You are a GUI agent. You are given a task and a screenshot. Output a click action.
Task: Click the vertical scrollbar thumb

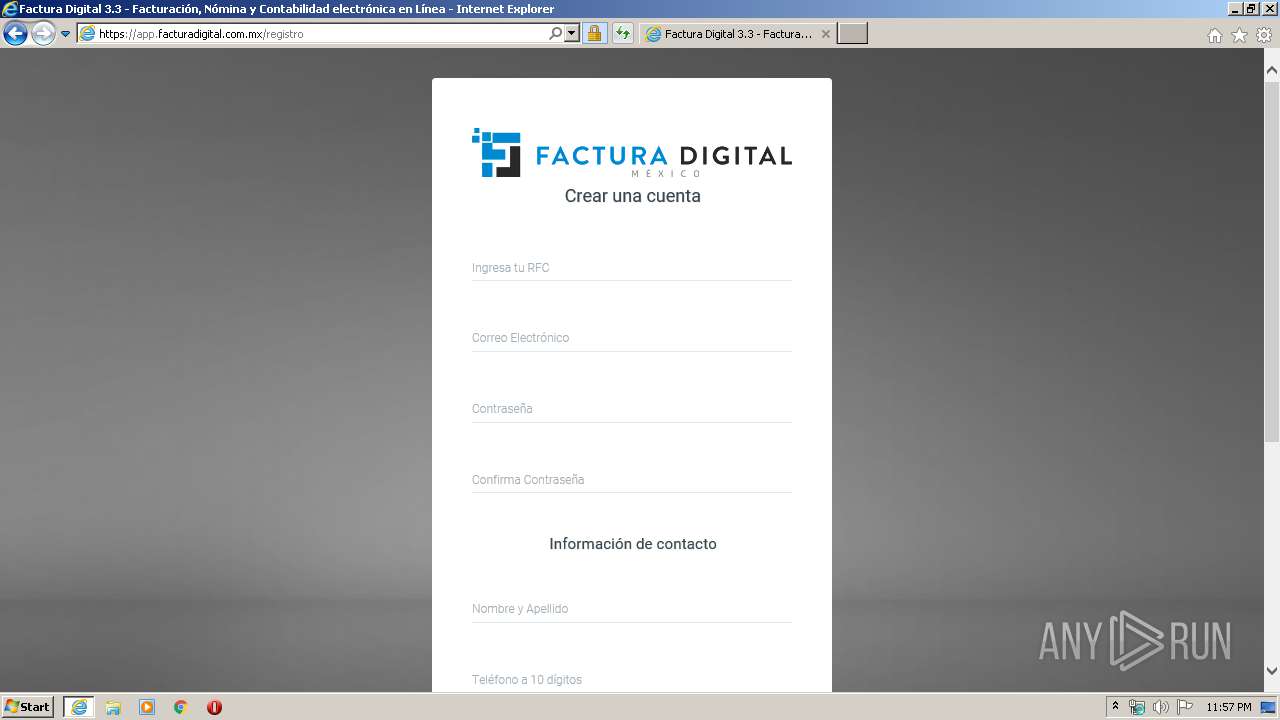[x=1272, y=262]
